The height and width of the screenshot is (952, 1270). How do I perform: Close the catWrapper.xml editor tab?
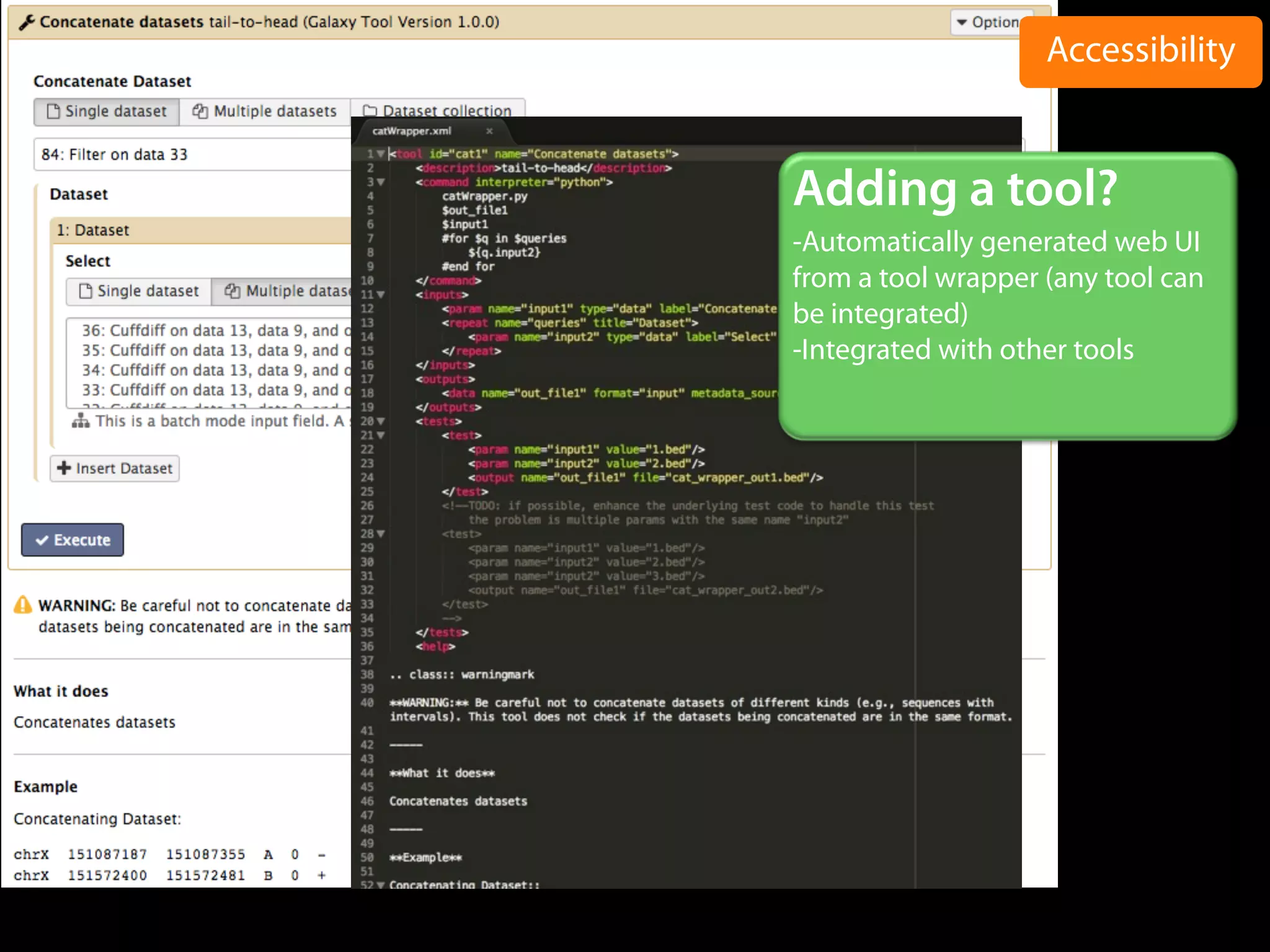click(x=489, y=131)
